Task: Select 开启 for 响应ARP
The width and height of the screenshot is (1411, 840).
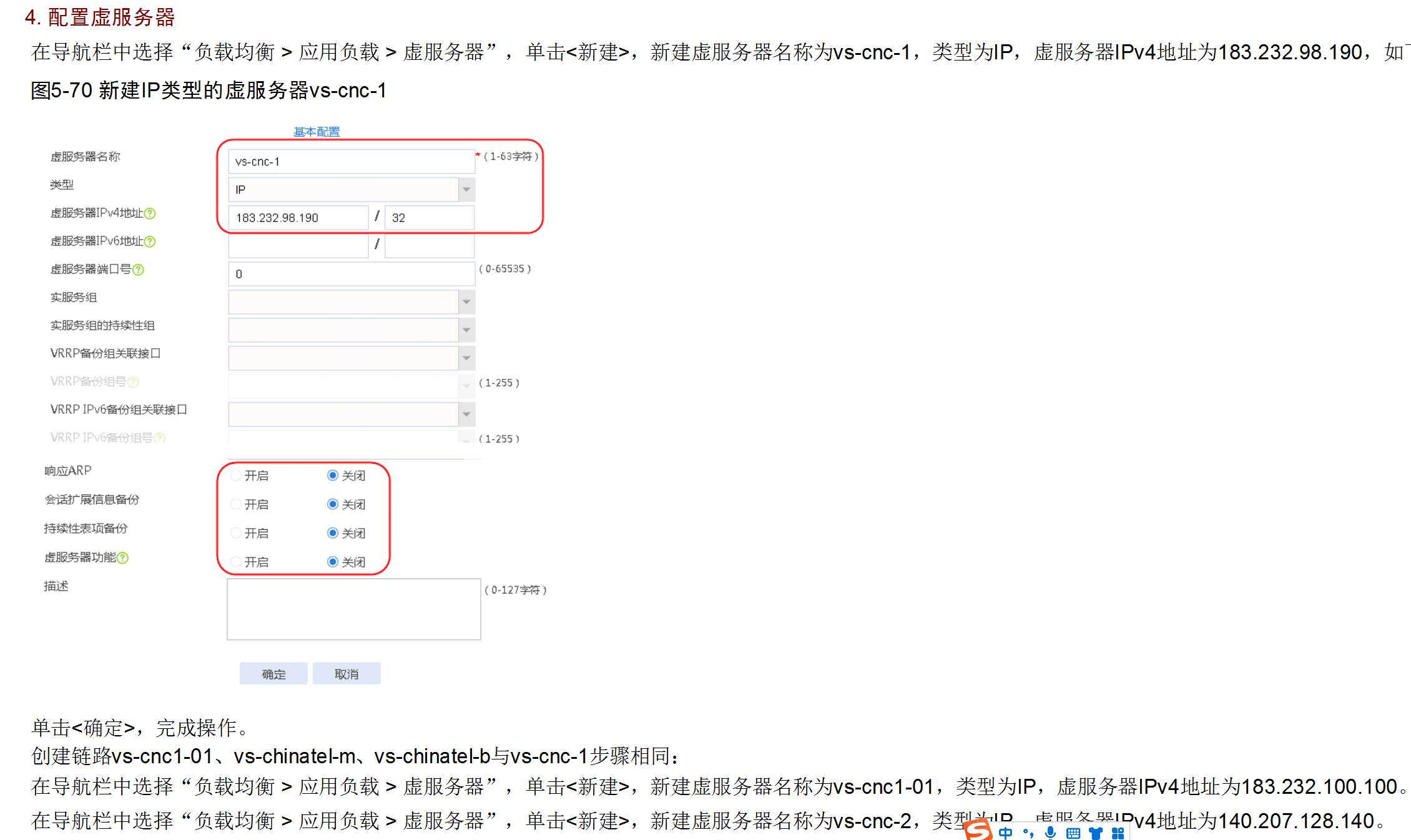Action: click(x=236, y=476)
